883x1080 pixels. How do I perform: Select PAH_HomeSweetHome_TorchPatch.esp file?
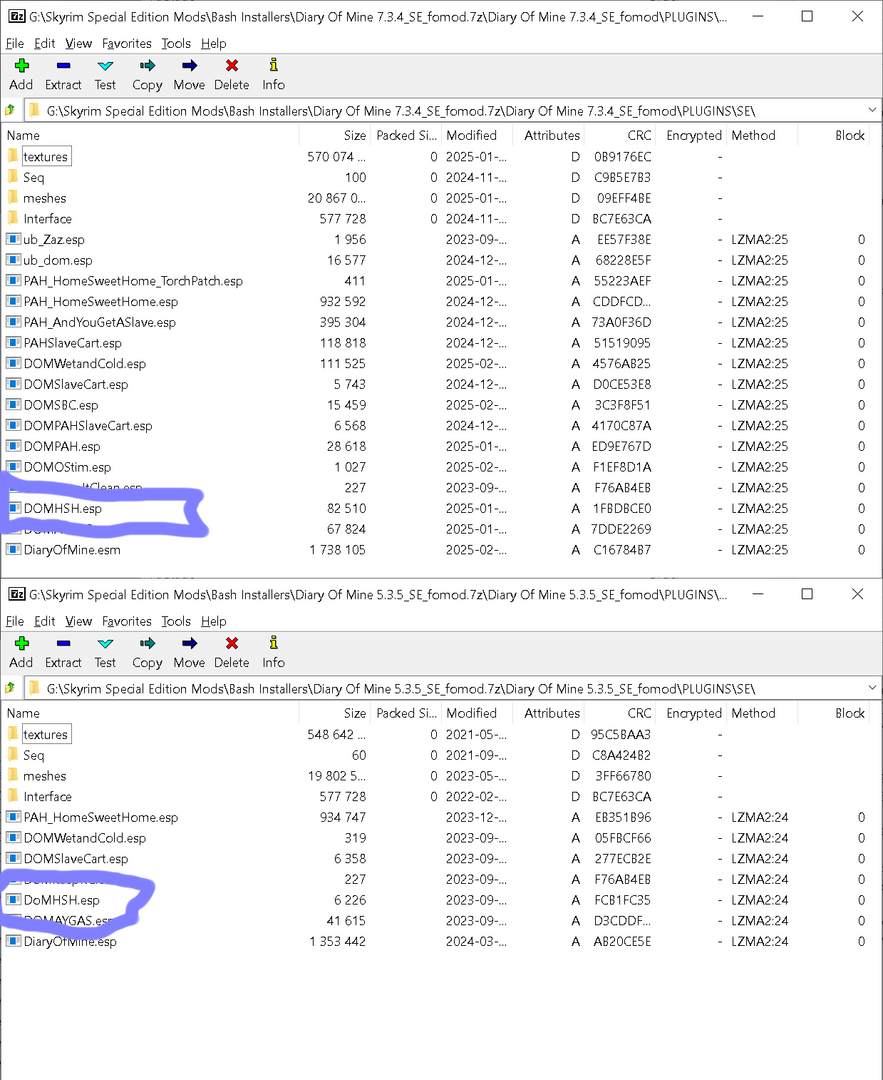(x=133, y=280)
